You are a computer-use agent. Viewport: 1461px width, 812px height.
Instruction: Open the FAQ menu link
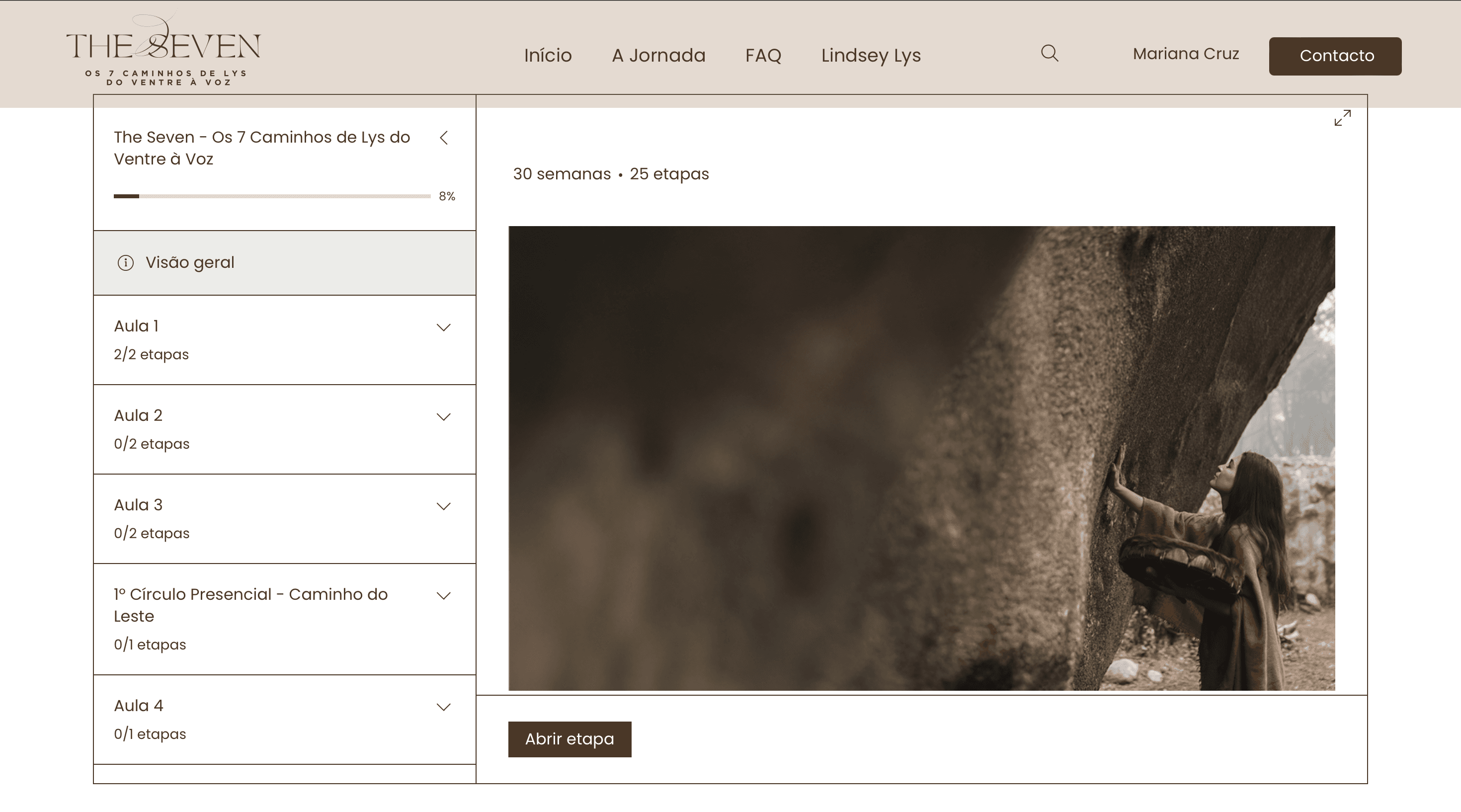763,56
